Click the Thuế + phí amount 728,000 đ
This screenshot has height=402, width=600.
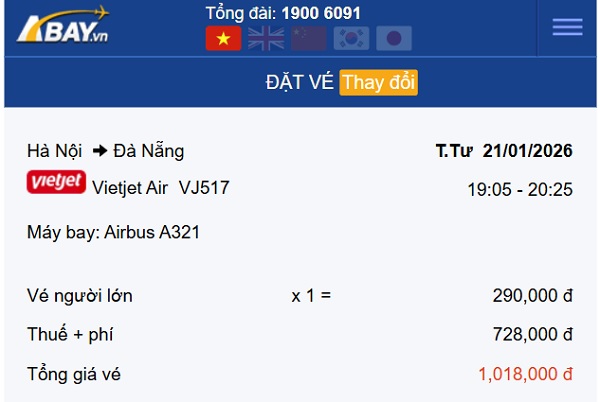click(x=532, y=334)
